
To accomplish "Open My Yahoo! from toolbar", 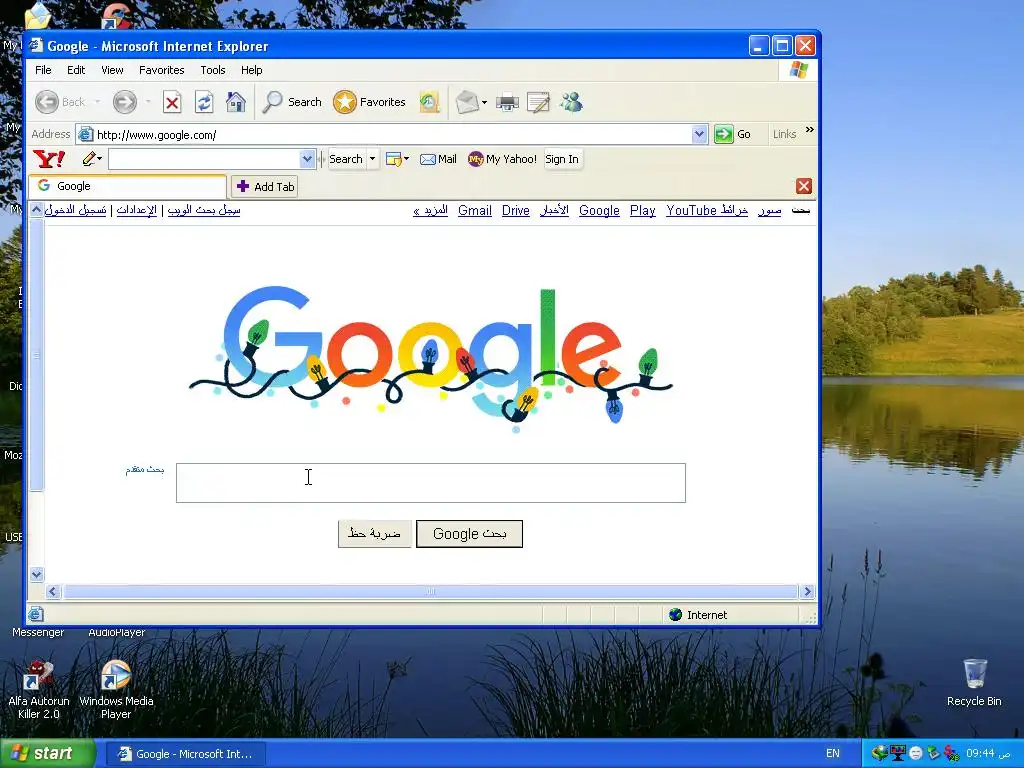I will coord(502,159).
